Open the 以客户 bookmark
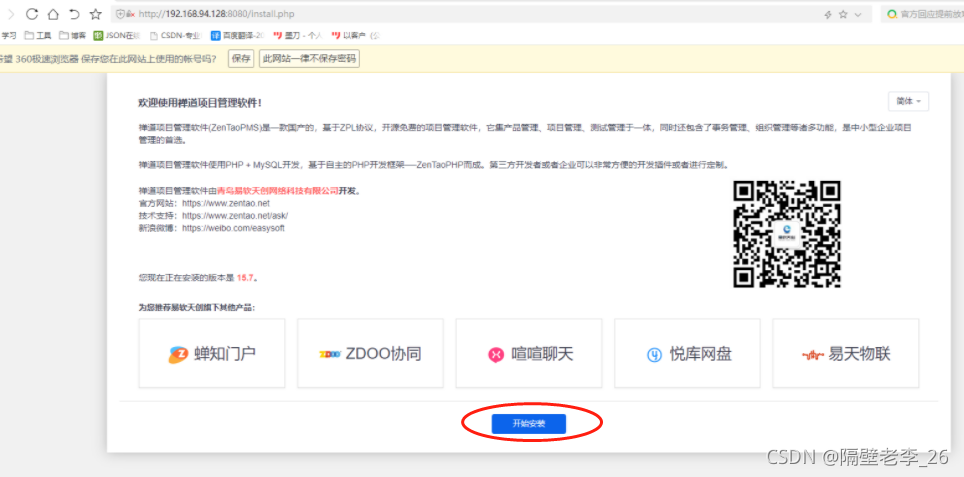This screenshot has width=964, height=477. pyautogui.click(x=355, y=36)
